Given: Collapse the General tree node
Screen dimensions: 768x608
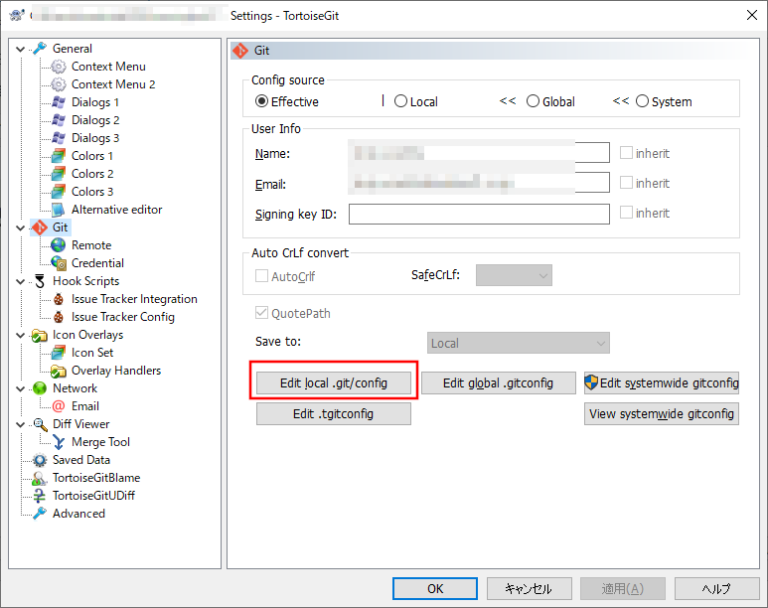Looking at the screenshot, I should (21, 49).
